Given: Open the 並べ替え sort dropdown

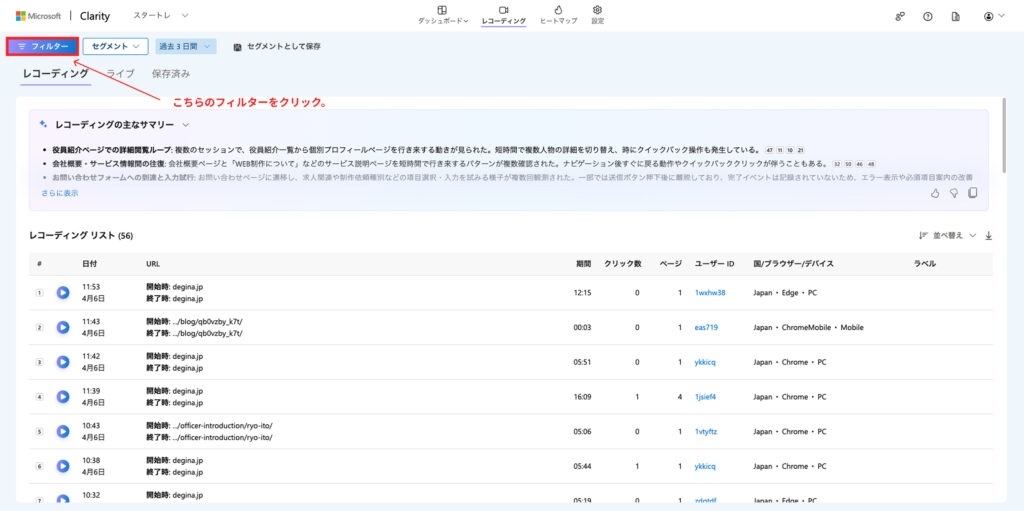Looking at the screenshot, I should point(947,236).
